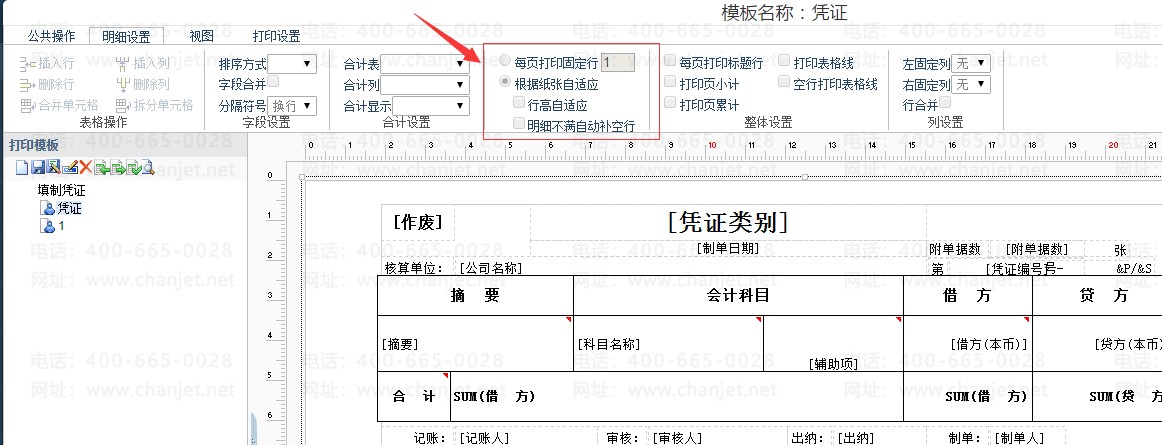Open the 合计显示 dropdown
Viewport: 1162px width, 445px height.
point(431,106)
